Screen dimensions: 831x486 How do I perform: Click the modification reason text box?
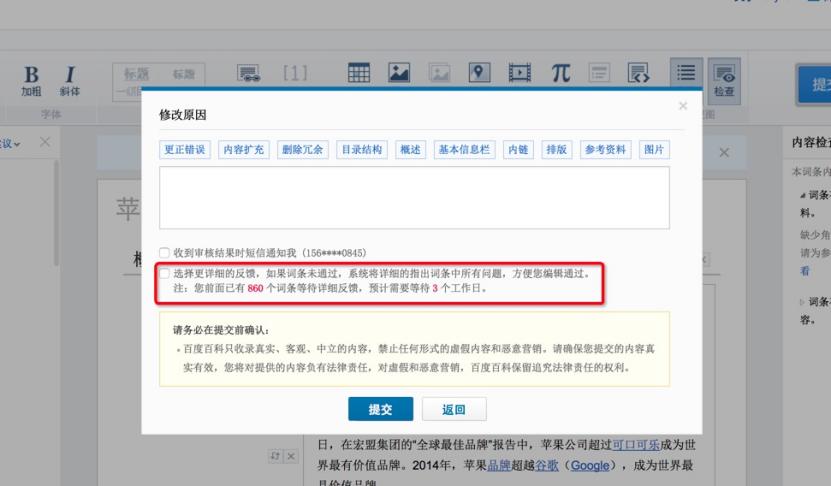click(414, 198)
